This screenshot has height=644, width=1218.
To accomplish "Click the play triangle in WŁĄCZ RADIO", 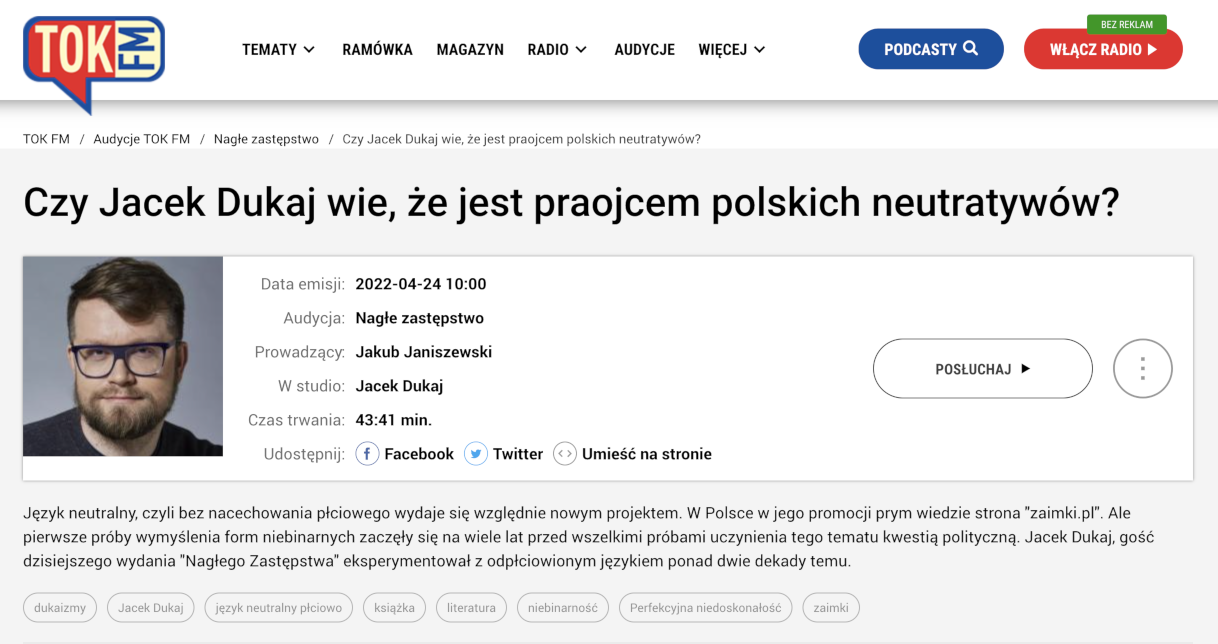I will click(x=1153, y=49).
